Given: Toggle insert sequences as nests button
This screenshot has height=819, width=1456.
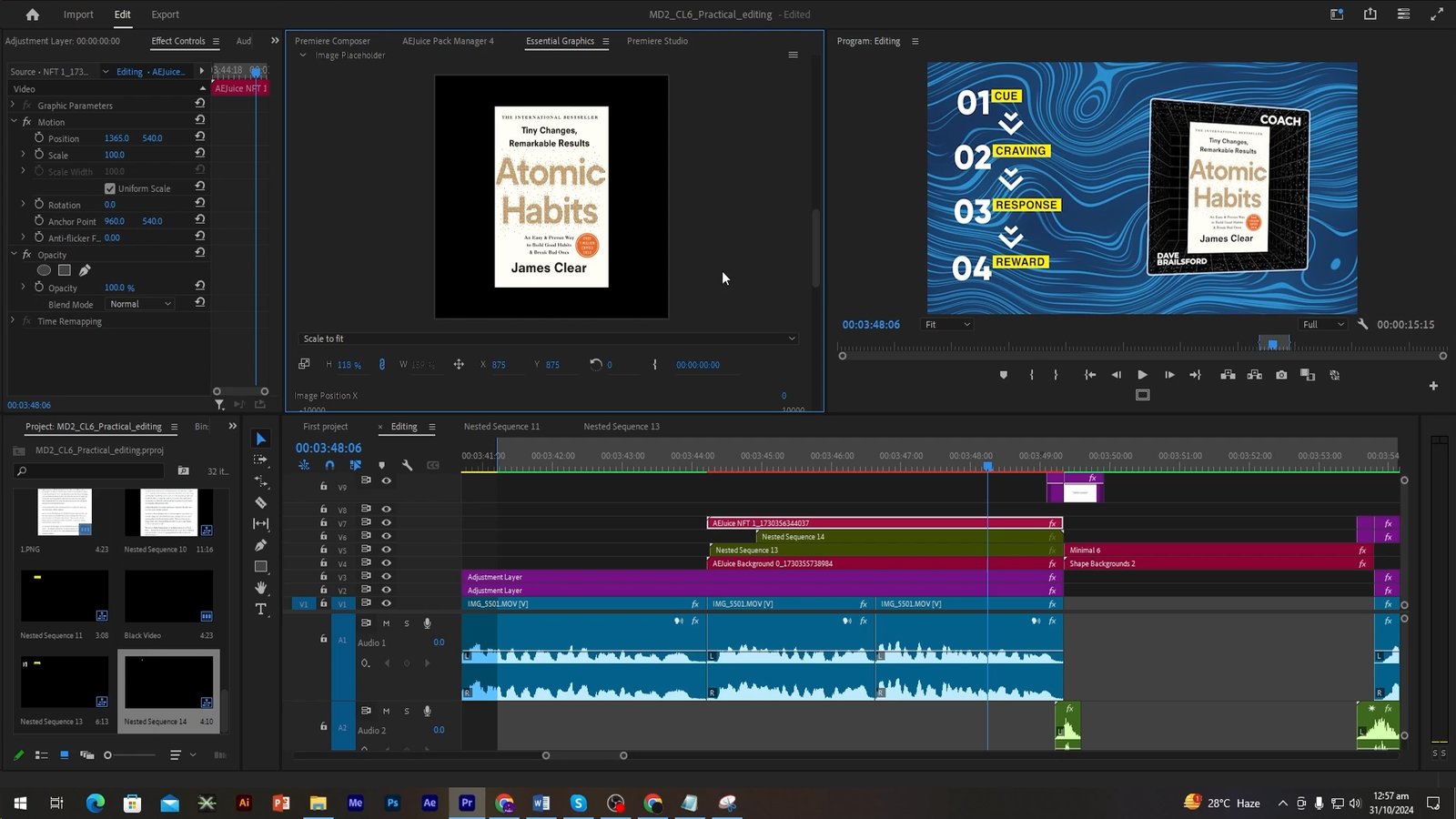Looking at the screenshot, I should [x=304, y=465].
